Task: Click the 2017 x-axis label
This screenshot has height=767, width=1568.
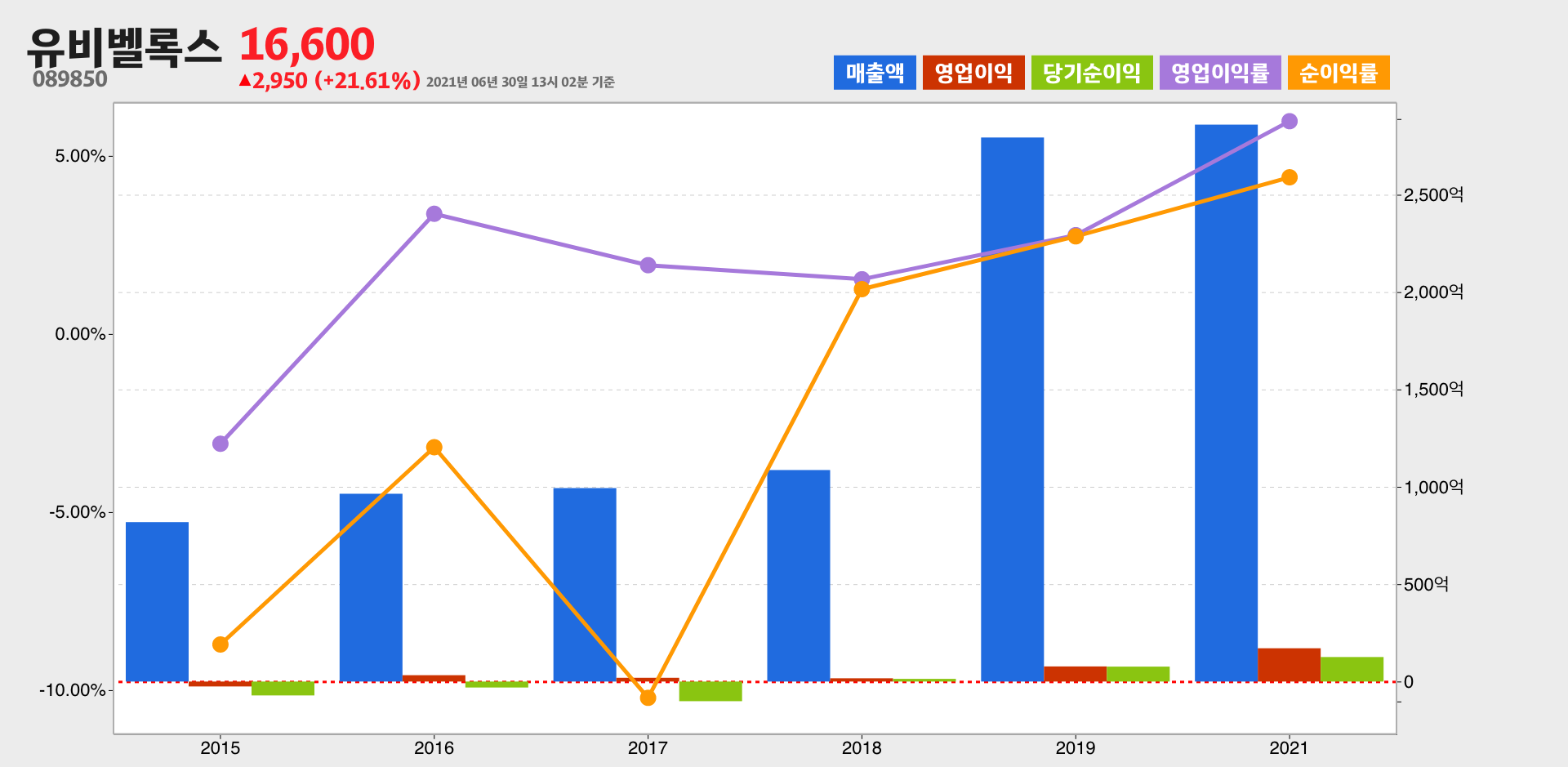Action: pyautogui.click(x=648, y=747)
